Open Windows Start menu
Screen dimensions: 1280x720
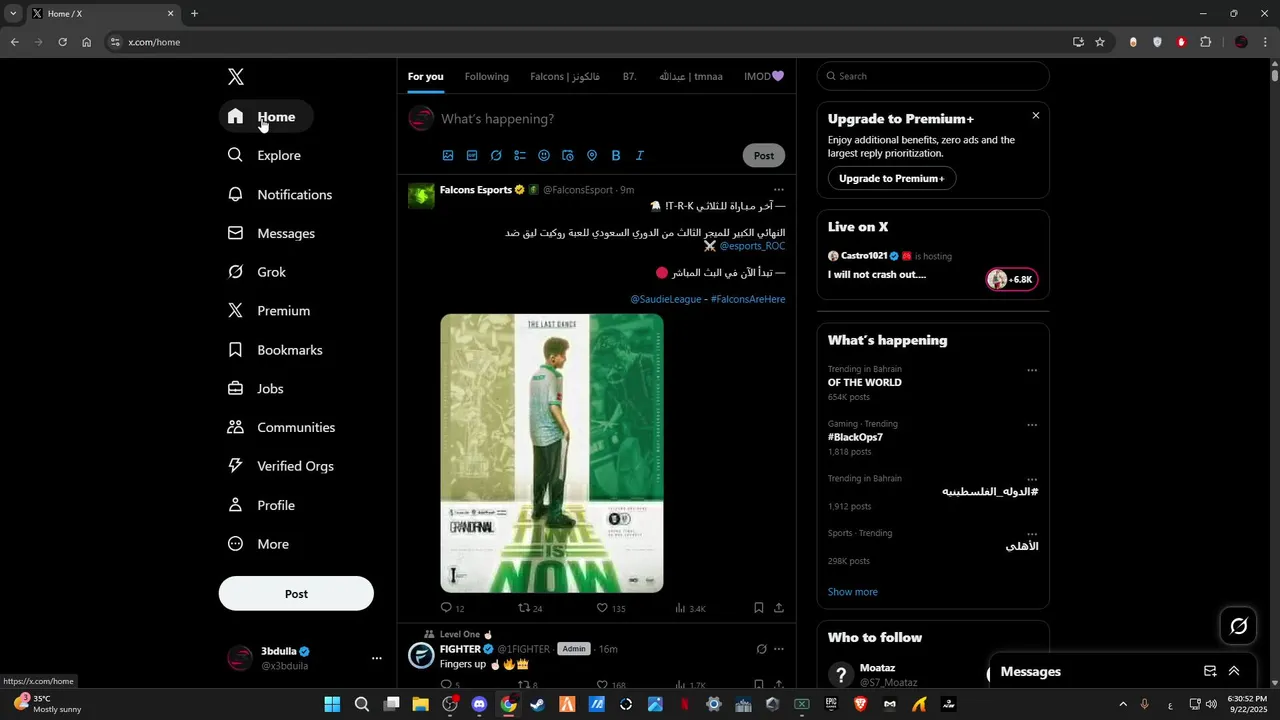332,704
